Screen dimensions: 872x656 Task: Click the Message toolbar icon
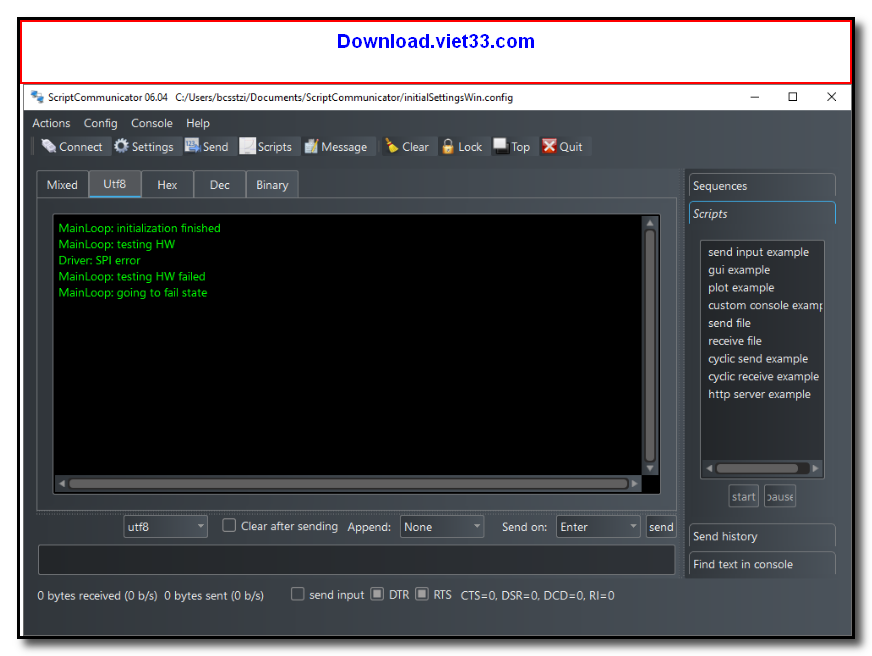coord(338,146)
